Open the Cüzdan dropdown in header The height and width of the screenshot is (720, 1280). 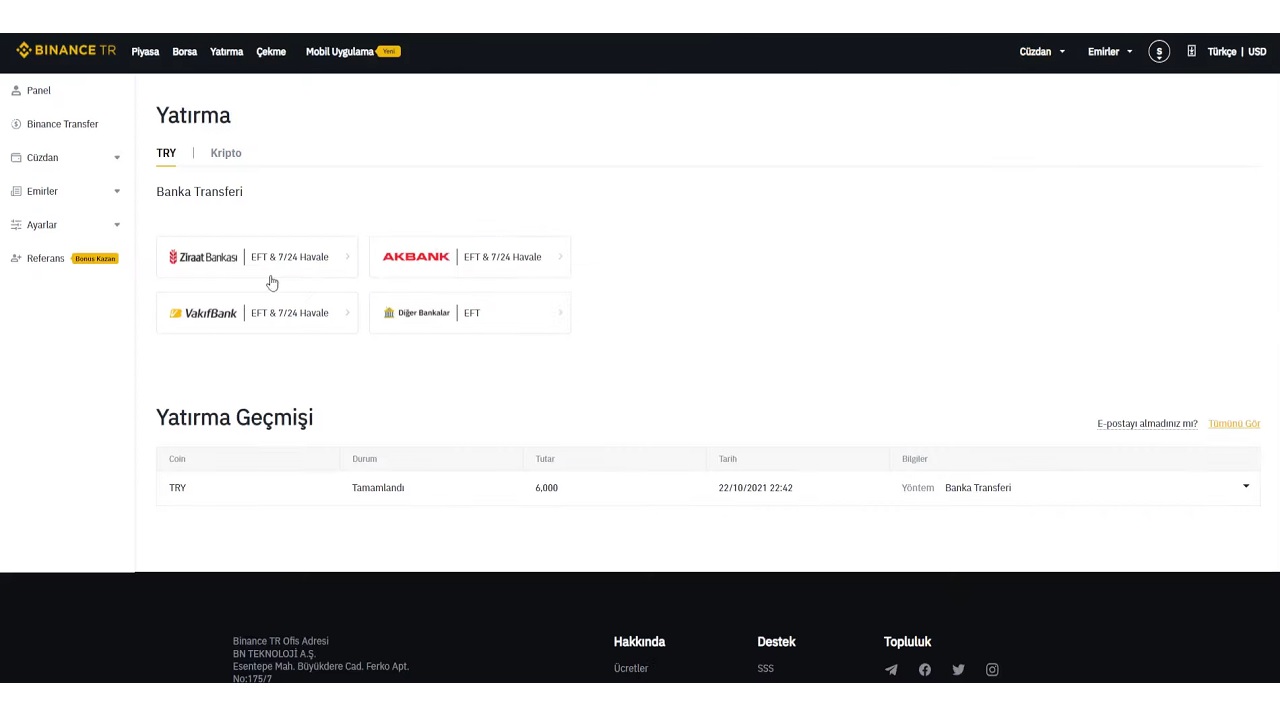click(x=1042, y=52)
